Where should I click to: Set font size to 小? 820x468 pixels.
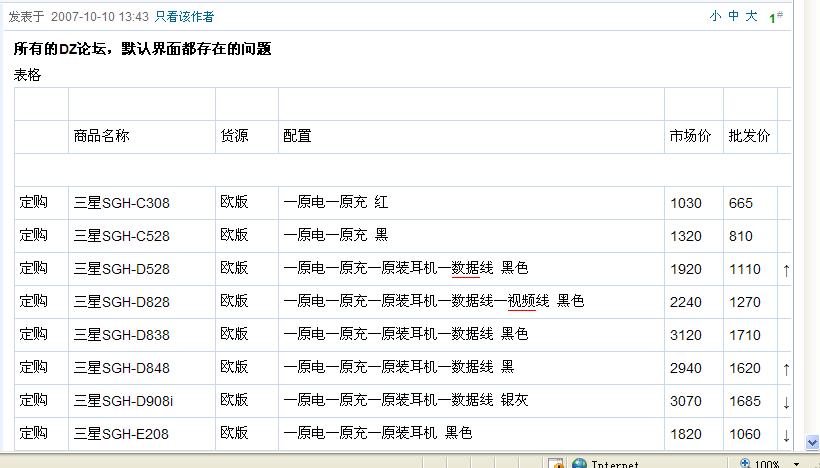coord(715,16)
